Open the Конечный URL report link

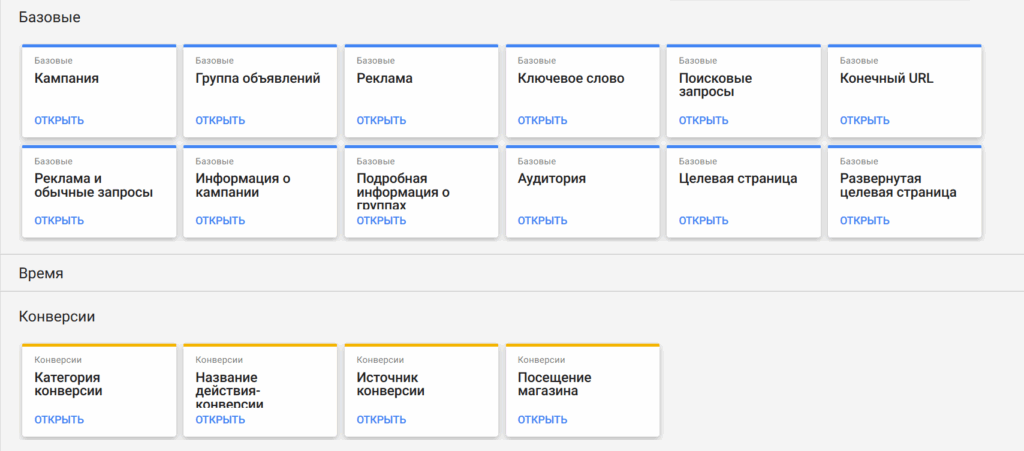tap(864, 121)
